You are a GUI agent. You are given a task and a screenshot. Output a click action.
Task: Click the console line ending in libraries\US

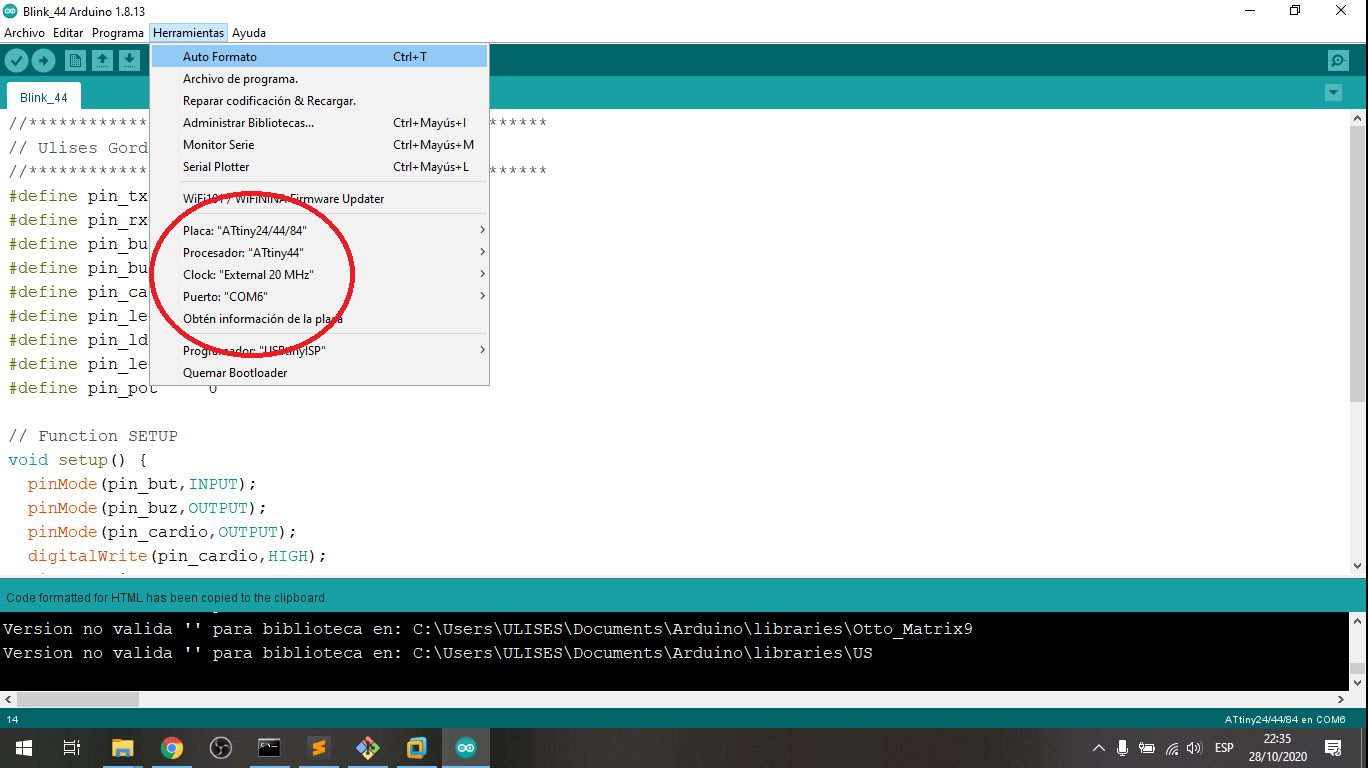coord(438,653)
